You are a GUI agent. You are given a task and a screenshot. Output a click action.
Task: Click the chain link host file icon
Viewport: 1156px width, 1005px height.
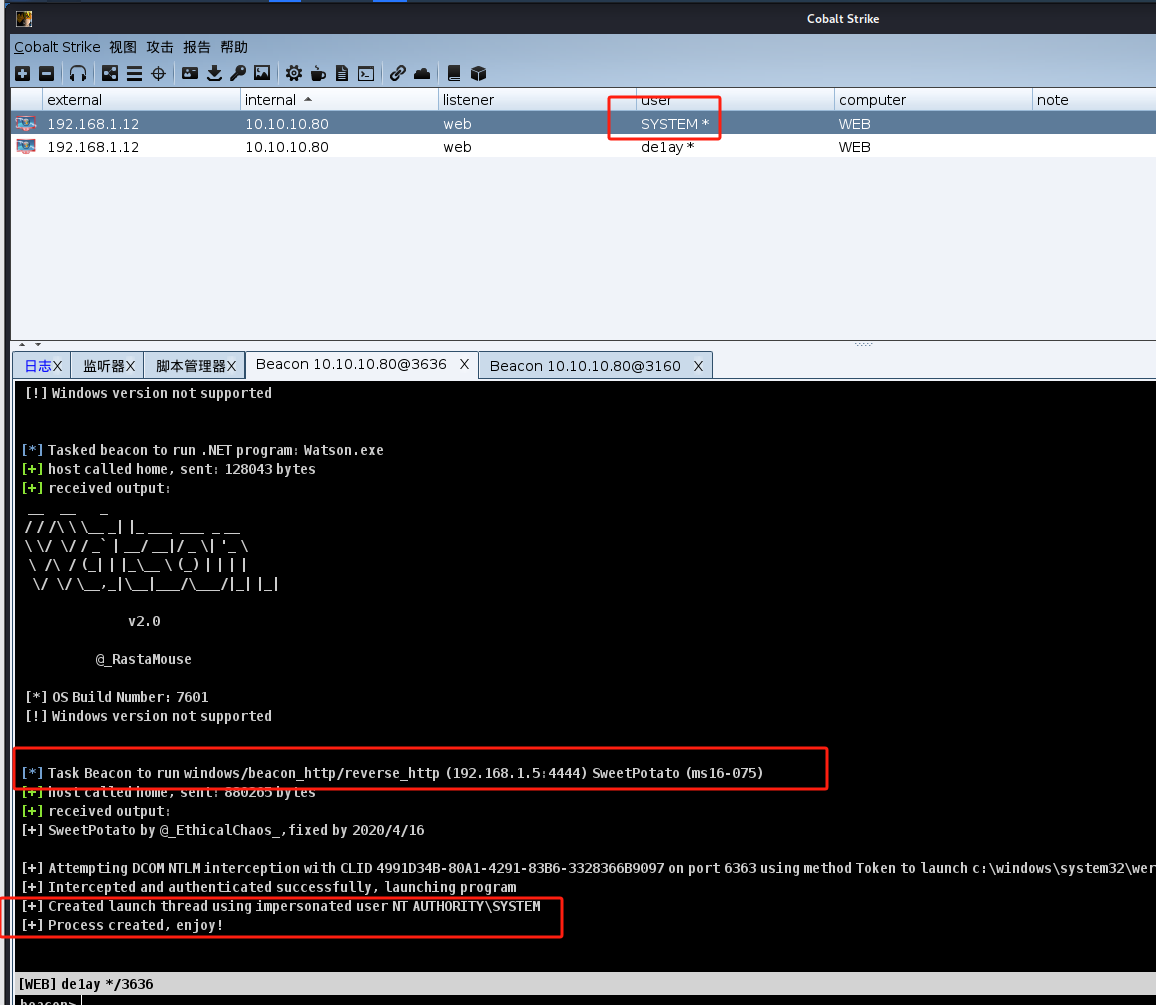[x=398, y=73]
